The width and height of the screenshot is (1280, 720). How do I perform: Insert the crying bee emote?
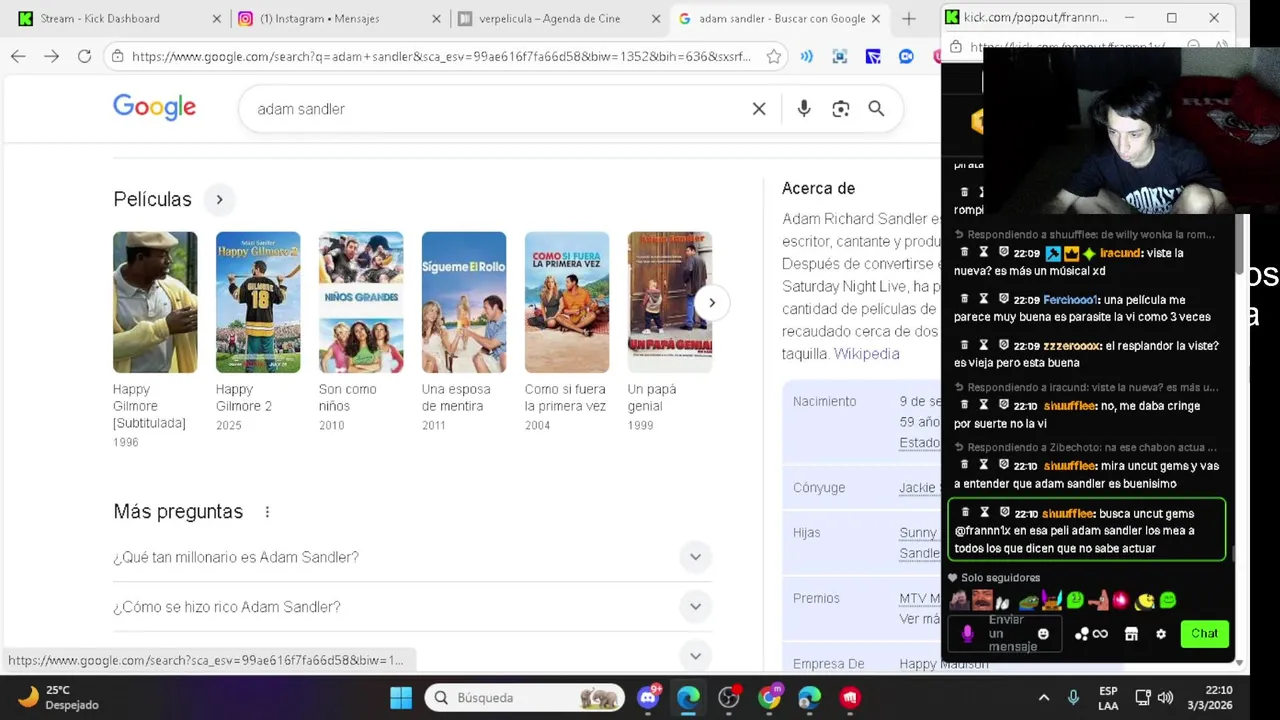(x=1144, y=601)
